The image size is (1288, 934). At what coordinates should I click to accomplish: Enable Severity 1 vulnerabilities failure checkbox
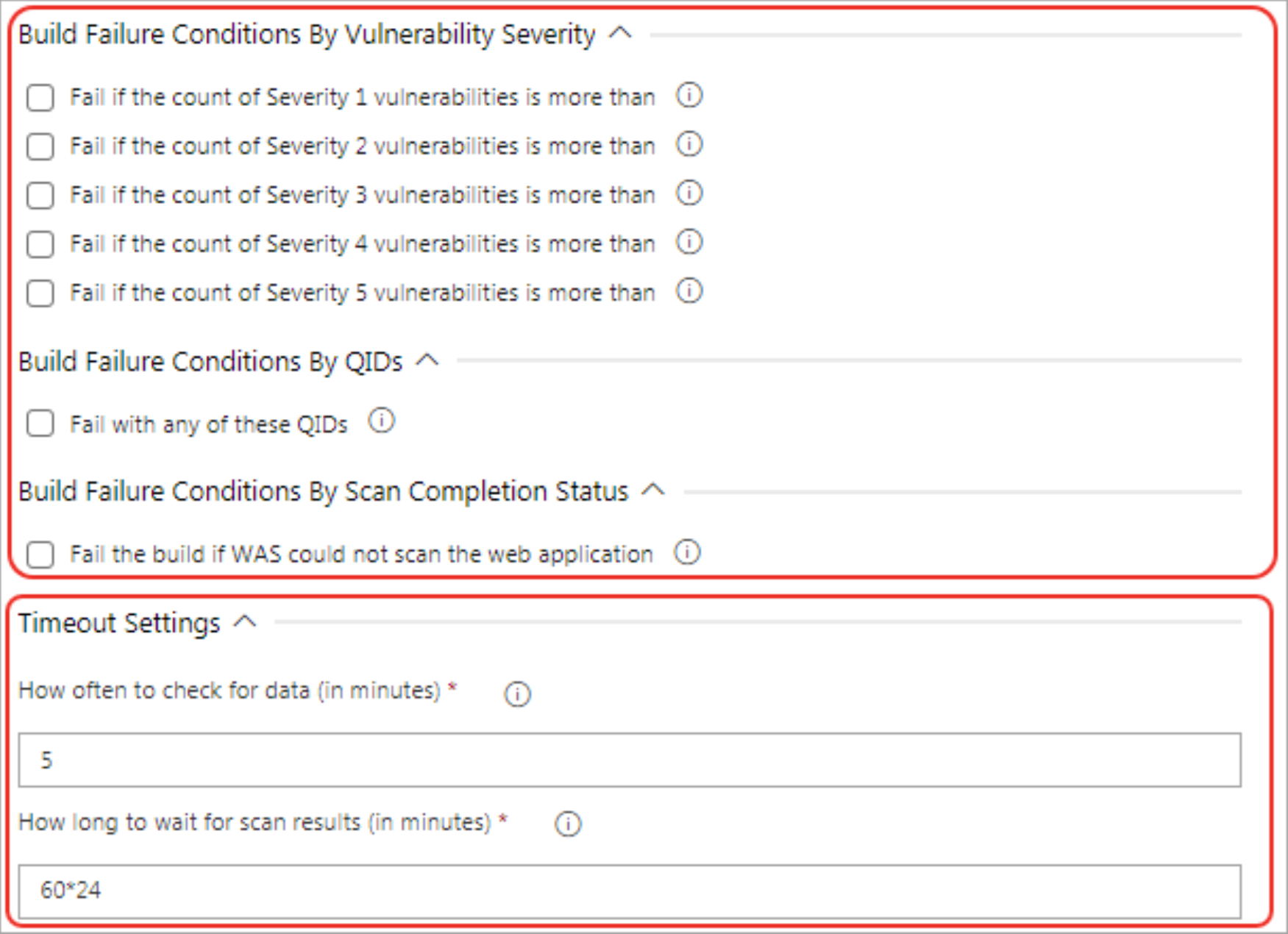point(40,98)
